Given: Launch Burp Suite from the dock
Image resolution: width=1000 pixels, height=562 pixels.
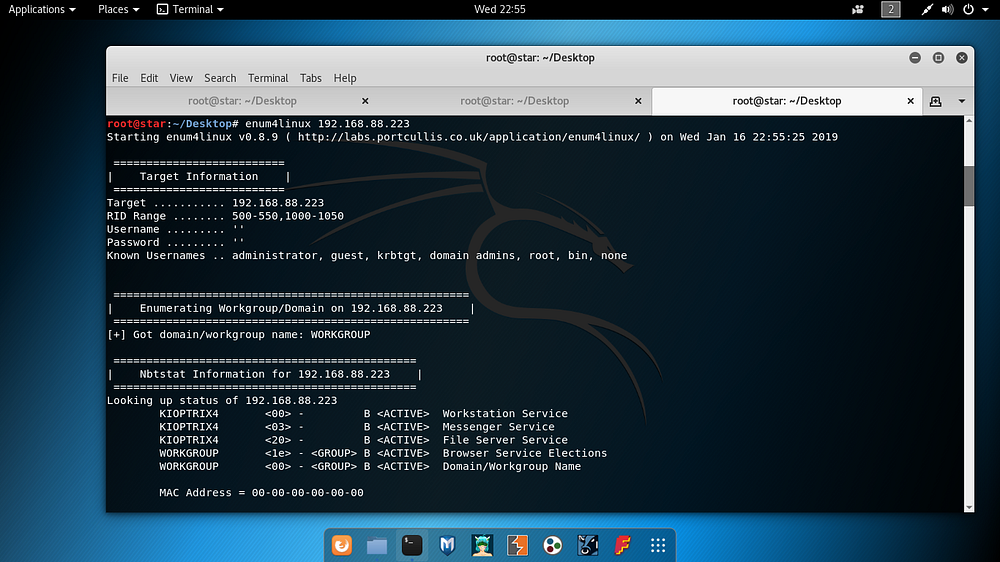Looking at the screenshot, I should click(x=517, y=545).
